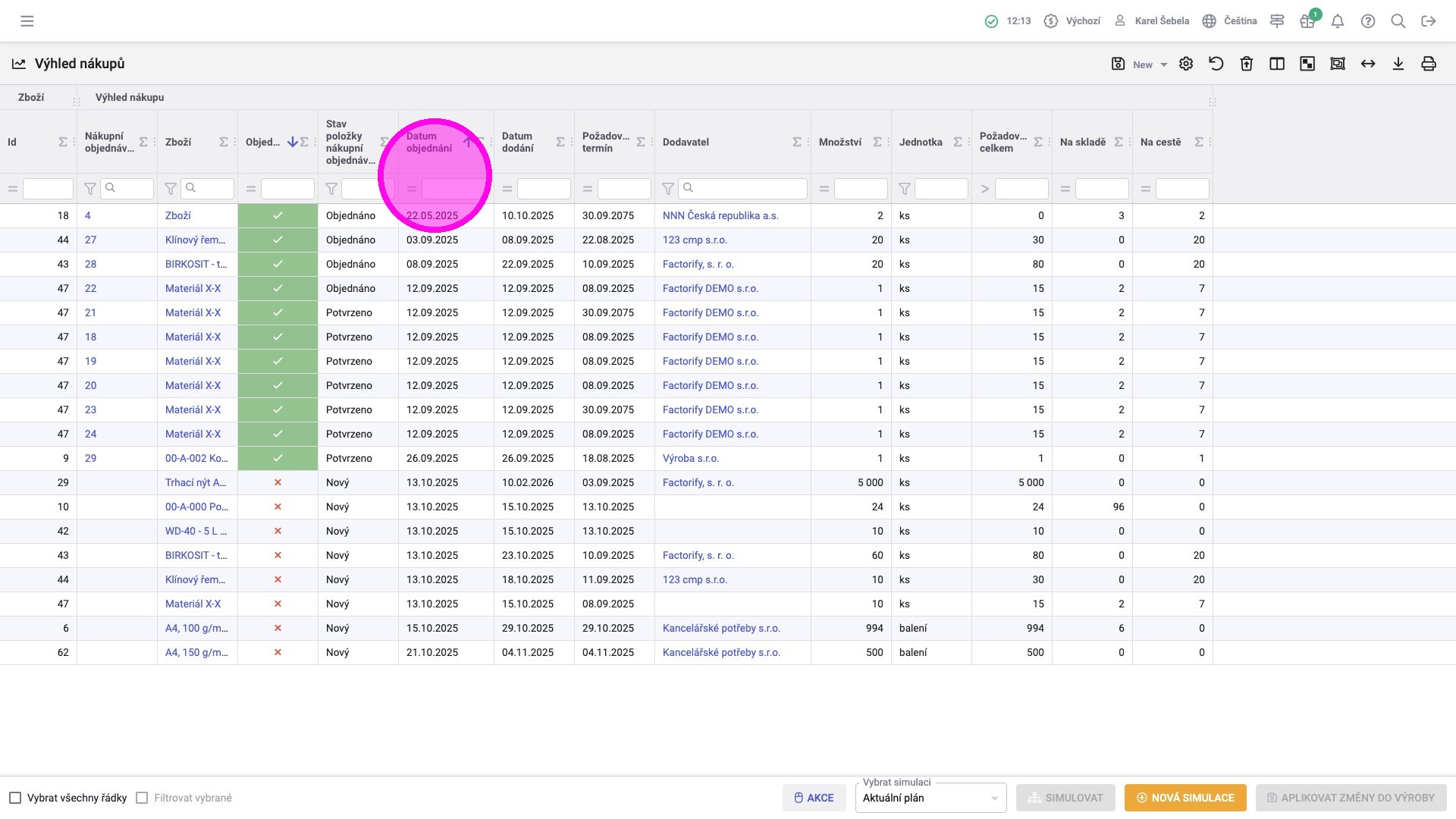Toggle fit column width arrows icon
Image resolution: width=1456 pixels, height=819 pixels.
1368,64
